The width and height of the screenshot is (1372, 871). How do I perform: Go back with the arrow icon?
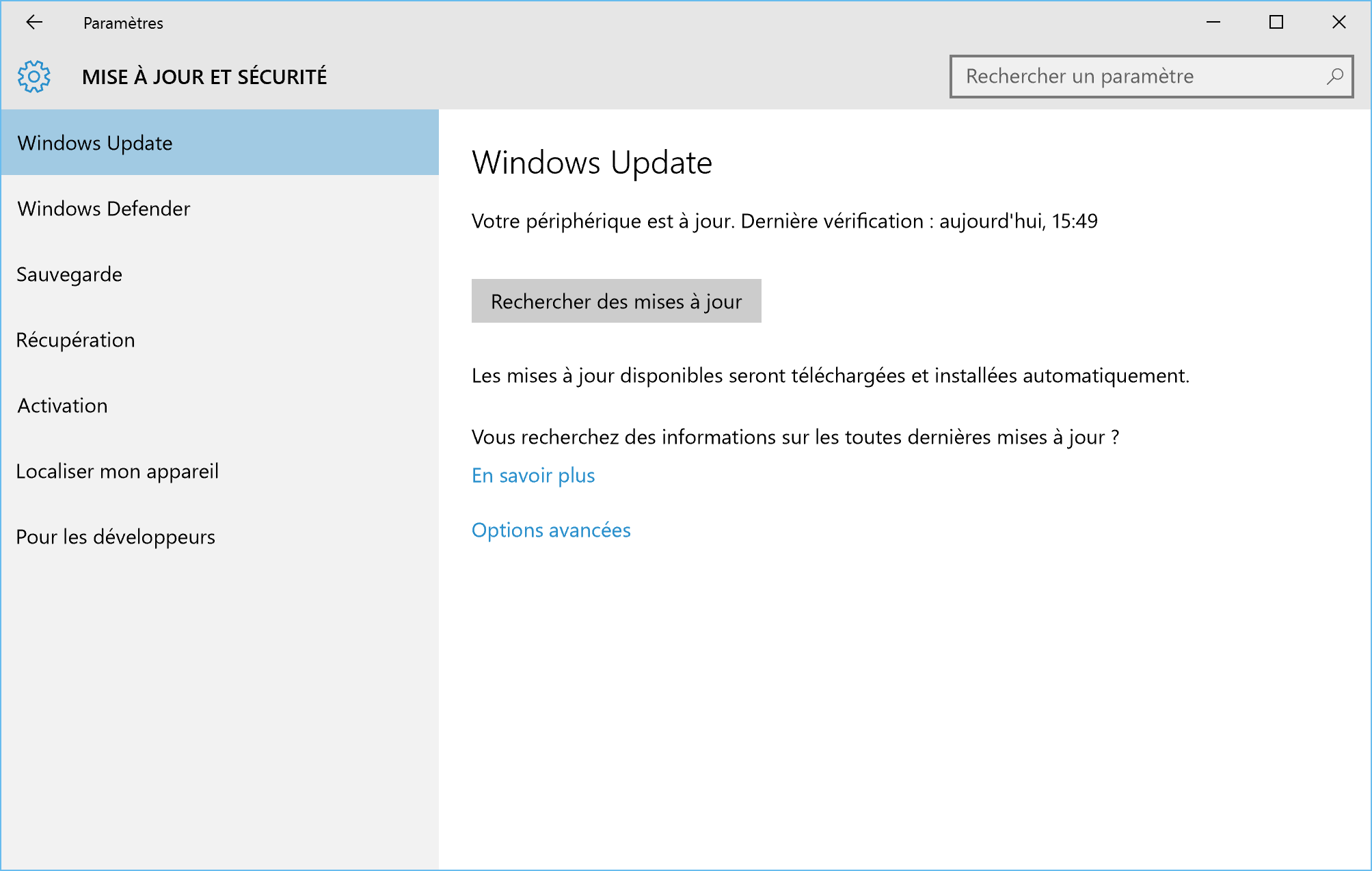coord(34,23)
